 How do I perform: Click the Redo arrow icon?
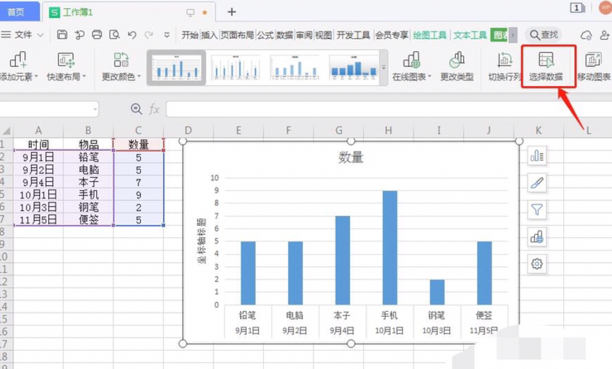(149, 35)
